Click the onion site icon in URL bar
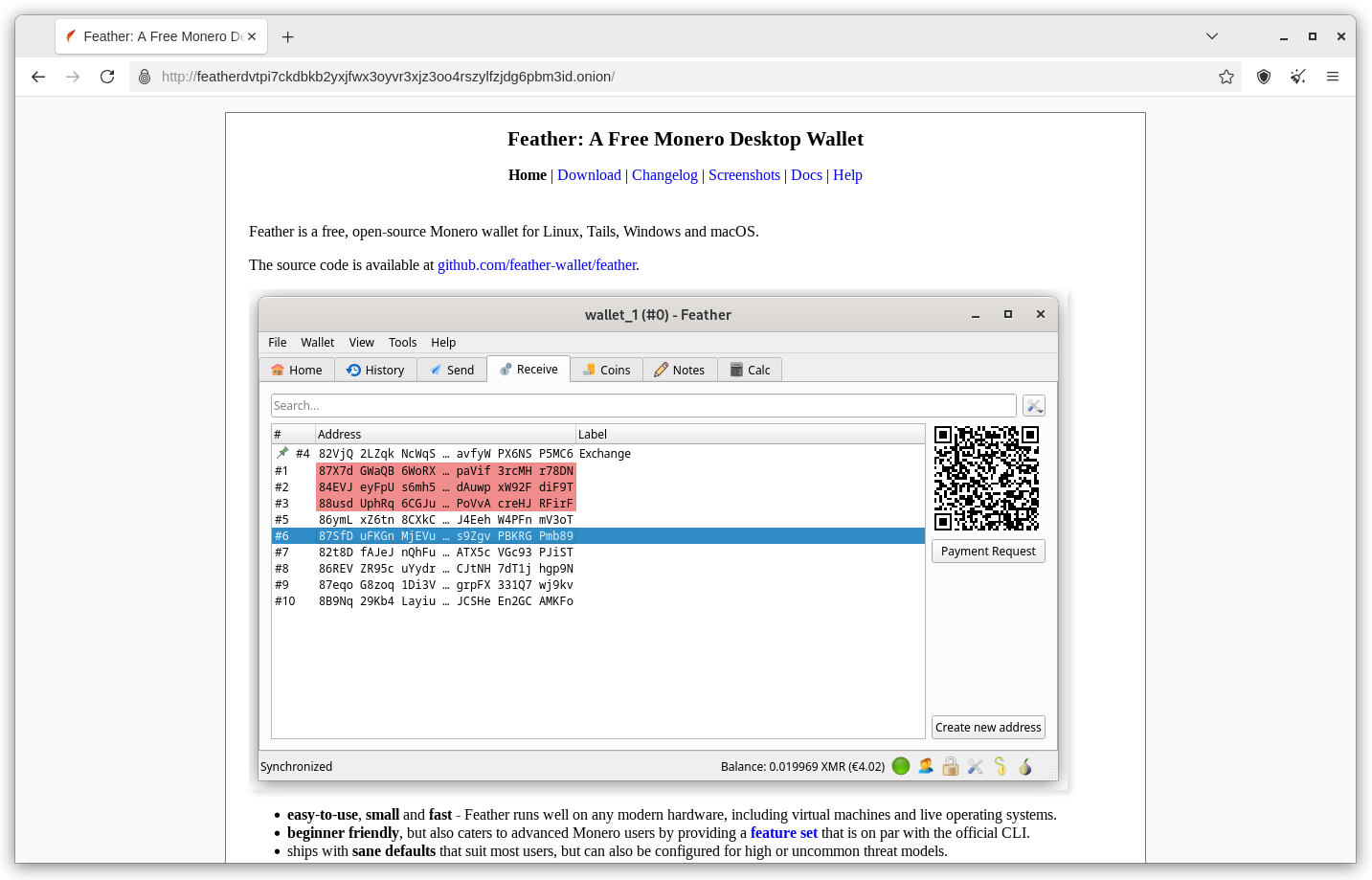 pyautogui.click(x=145, y=77)
